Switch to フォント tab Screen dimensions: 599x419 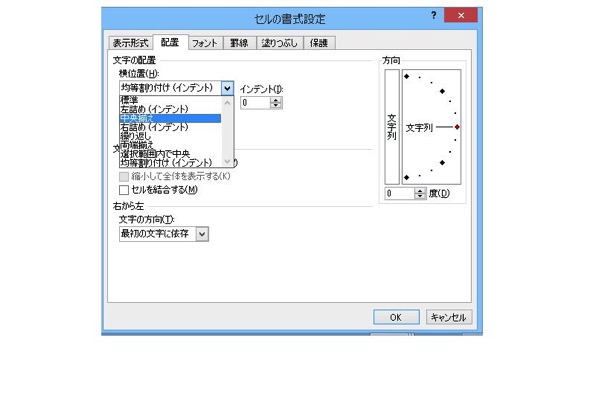click(205, 43)
